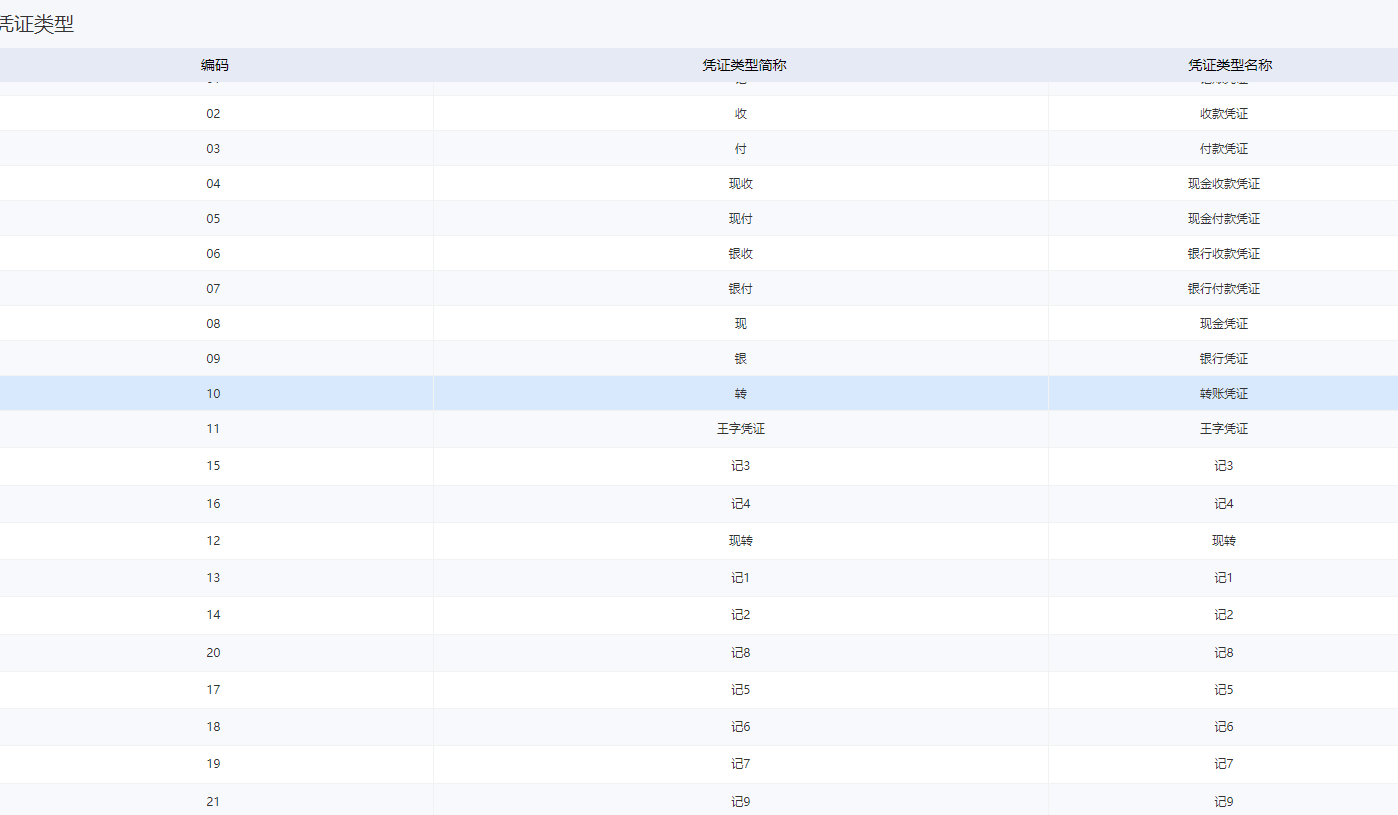1398x815 pixels.
Task: Select the code 16 cell
Action: tap(214, 504)
